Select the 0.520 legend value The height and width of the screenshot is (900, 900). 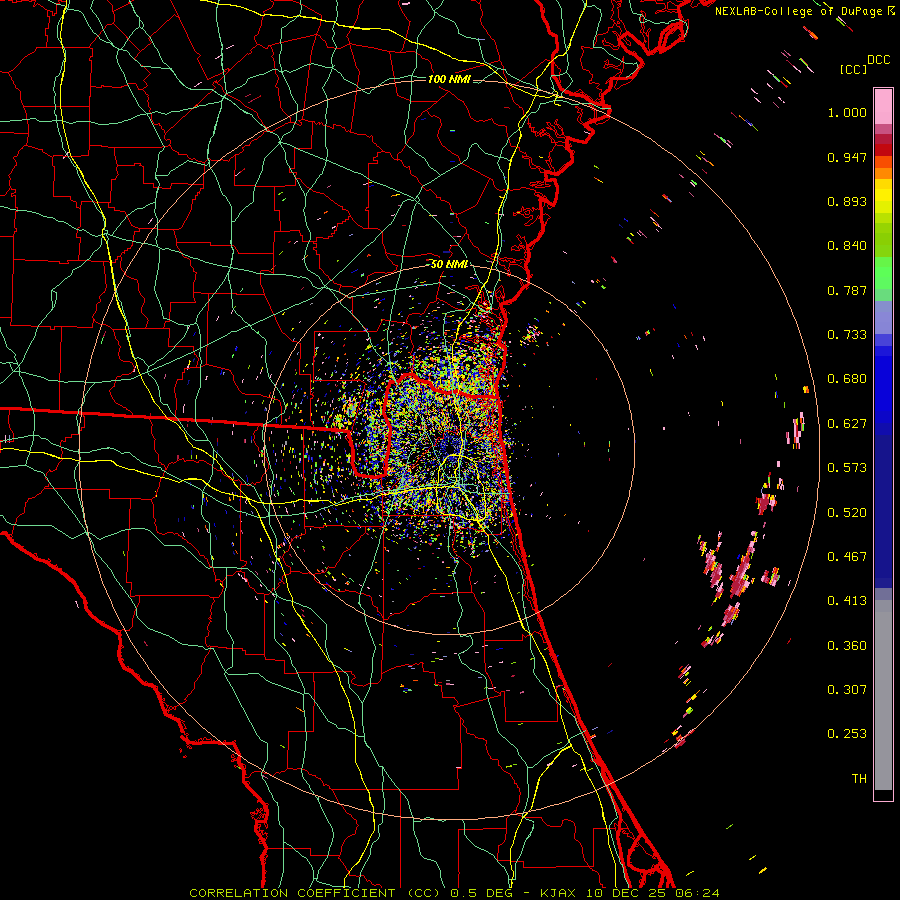(x=847, y=513)
